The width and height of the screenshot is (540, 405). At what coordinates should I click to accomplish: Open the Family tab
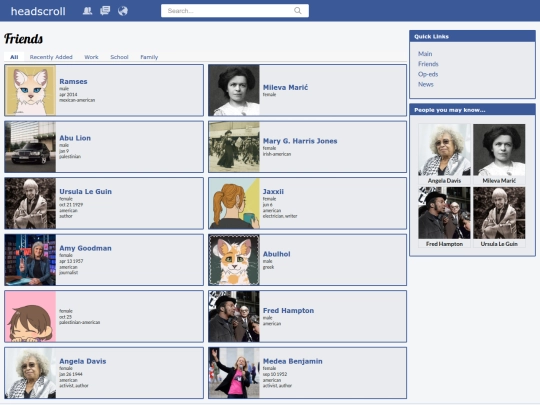click(x=149, y=57)
